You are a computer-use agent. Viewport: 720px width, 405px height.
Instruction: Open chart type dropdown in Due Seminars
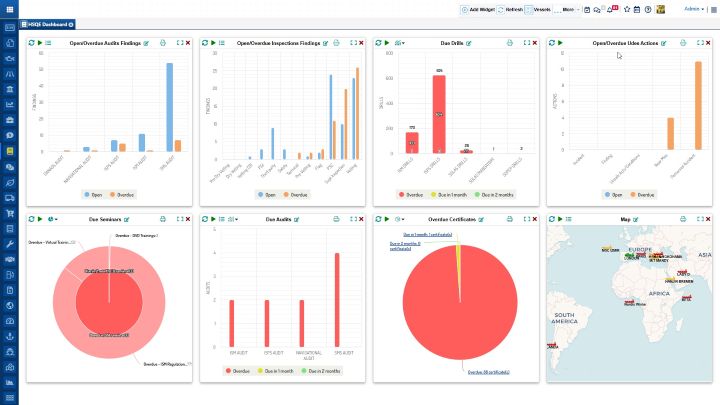point(52,218)
